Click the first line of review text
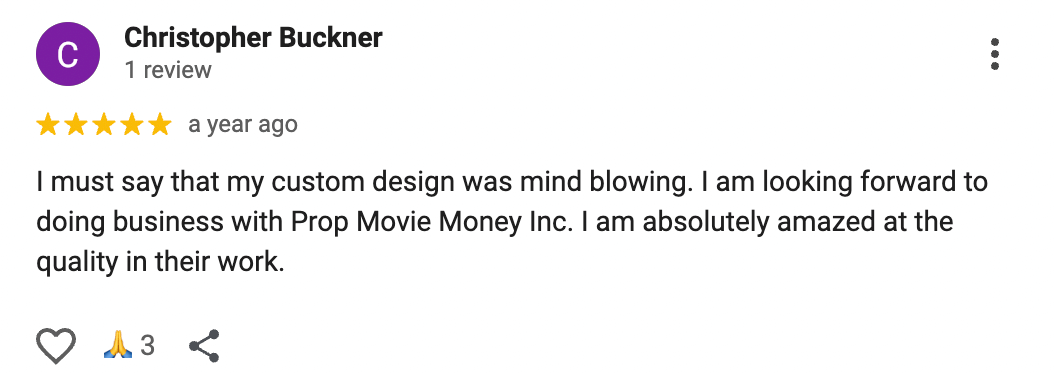1054x373 pixels. (512, 183)
